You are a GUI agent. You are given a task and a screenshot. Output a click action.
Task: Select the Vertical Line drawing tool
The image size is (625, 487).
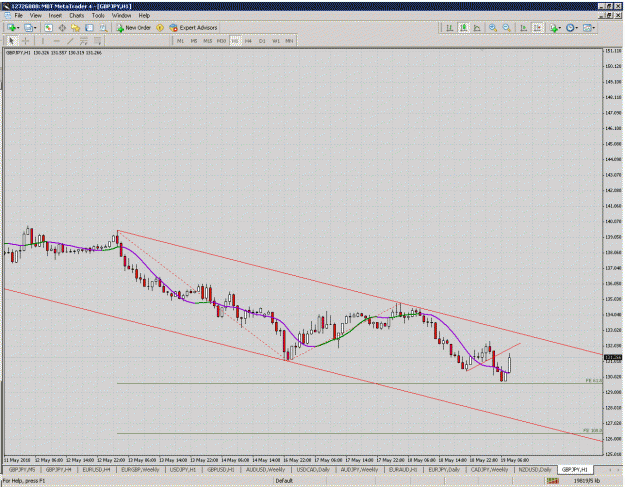43,41
